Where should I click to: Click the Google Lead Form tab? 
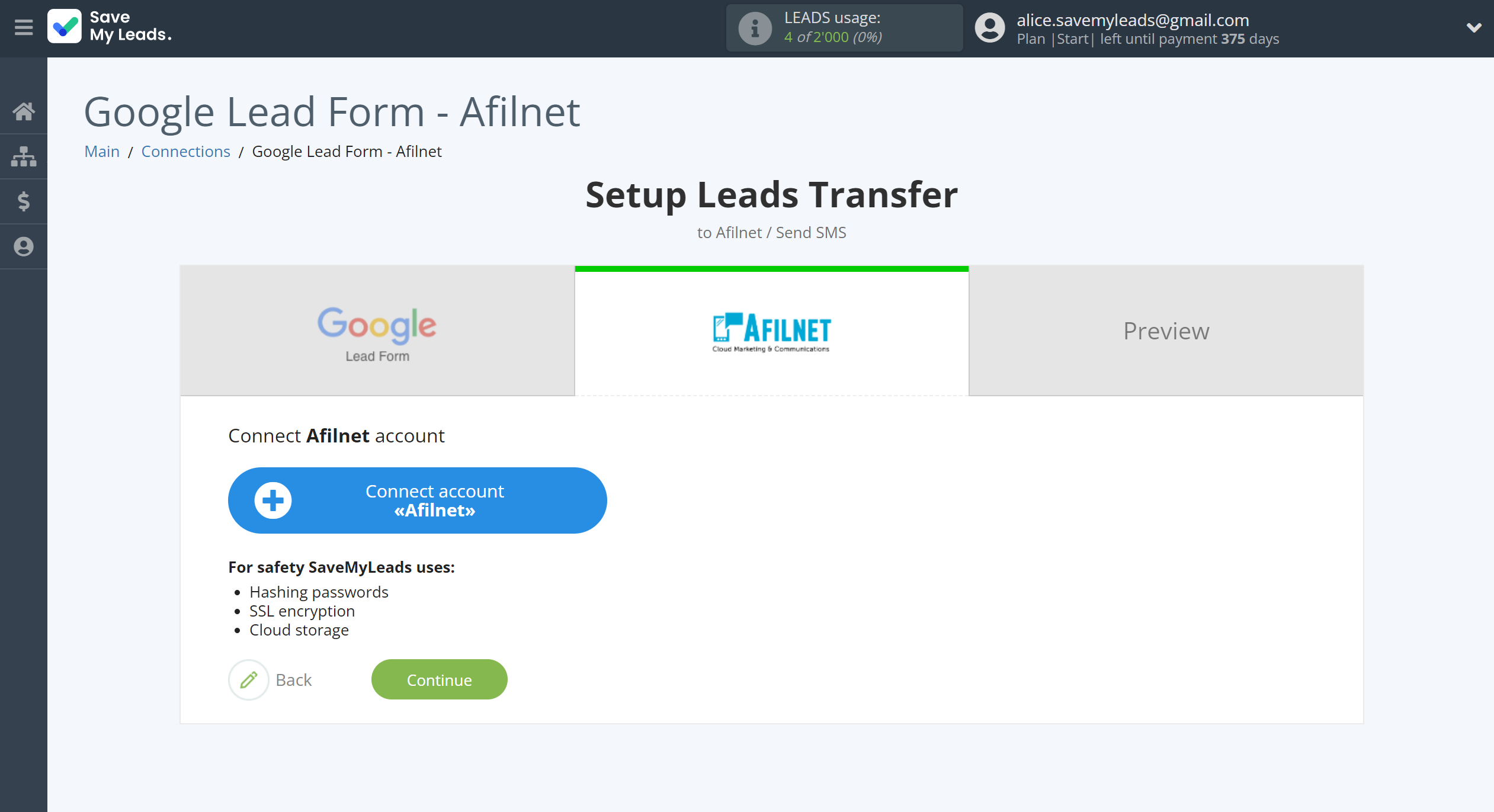tap(377, 330)
